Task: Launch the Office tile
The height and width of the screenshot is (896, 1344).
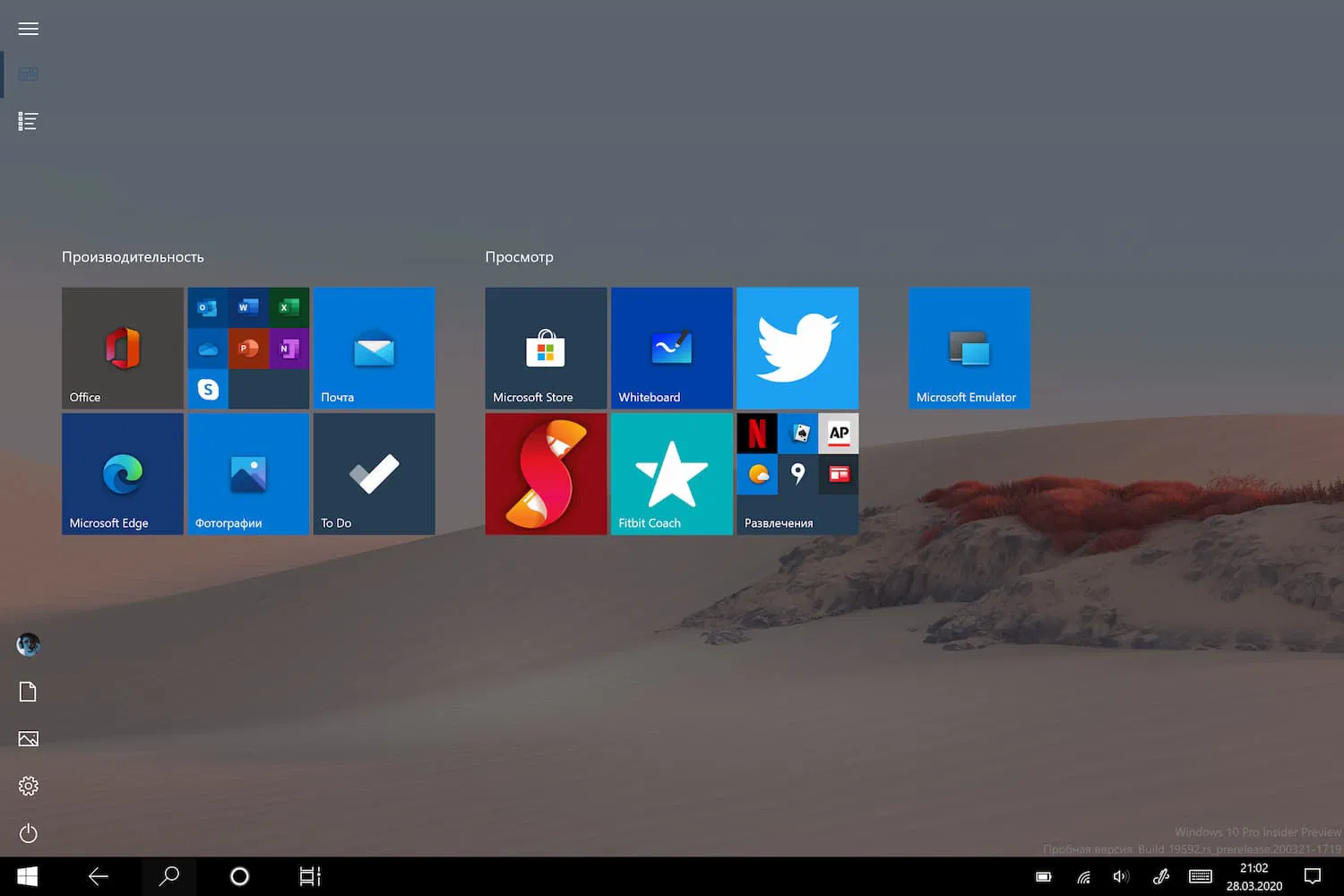Action: click(123, 348)
